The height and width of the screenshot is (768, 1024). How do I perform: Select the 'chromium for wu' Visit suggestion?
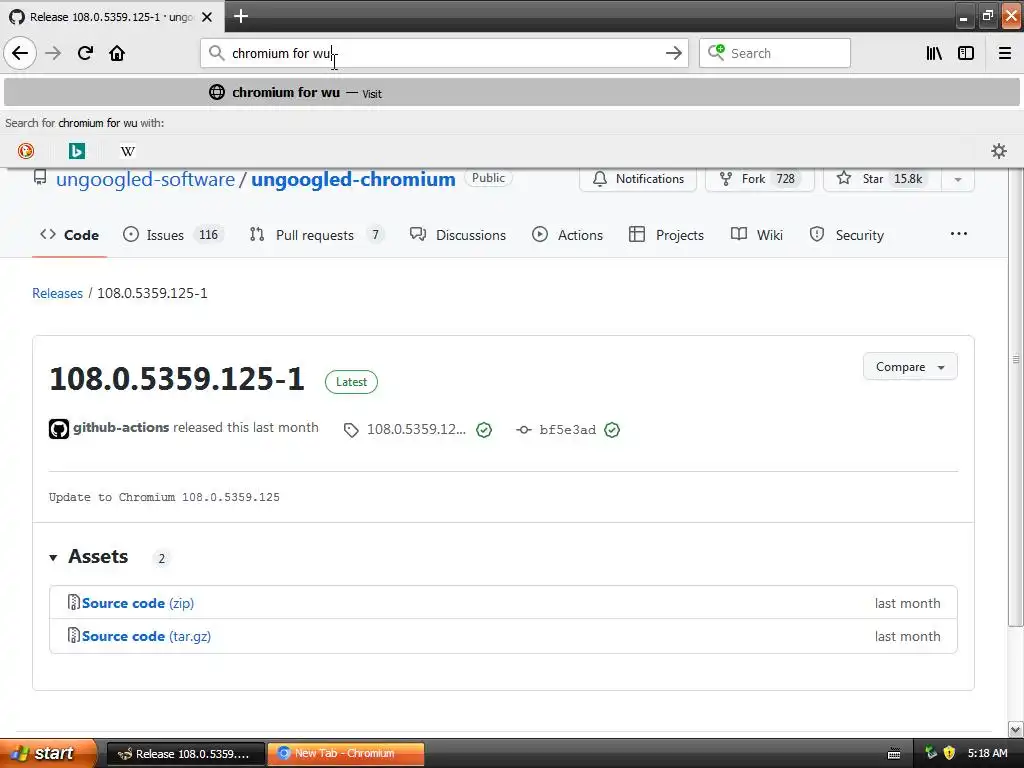click(511, 93)
